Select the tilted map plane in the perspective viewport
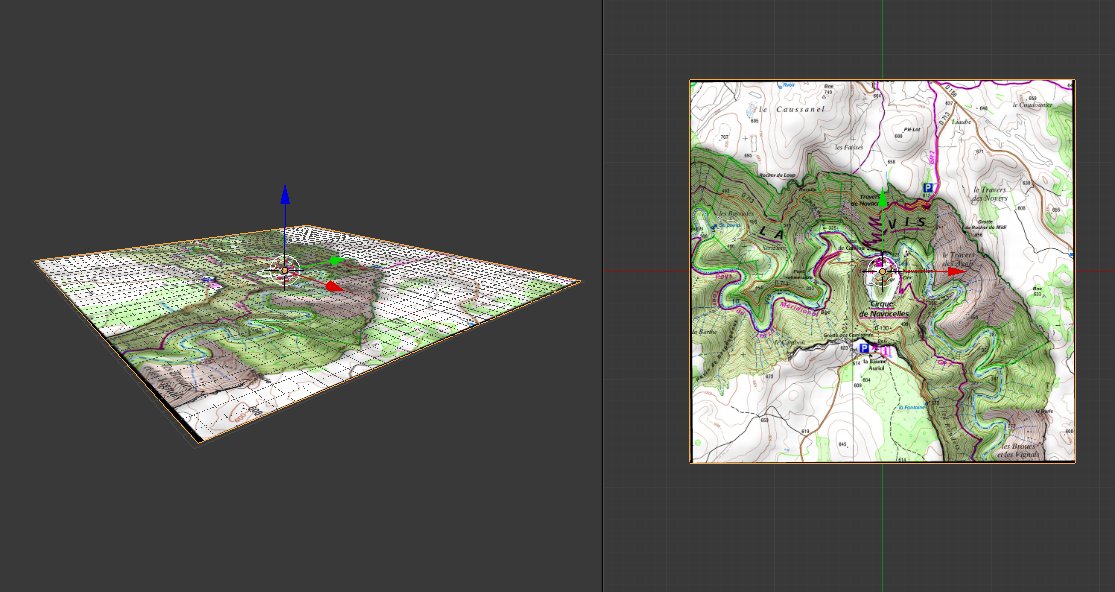Screen dimensions: 1115x592 [x=306, y=334]
